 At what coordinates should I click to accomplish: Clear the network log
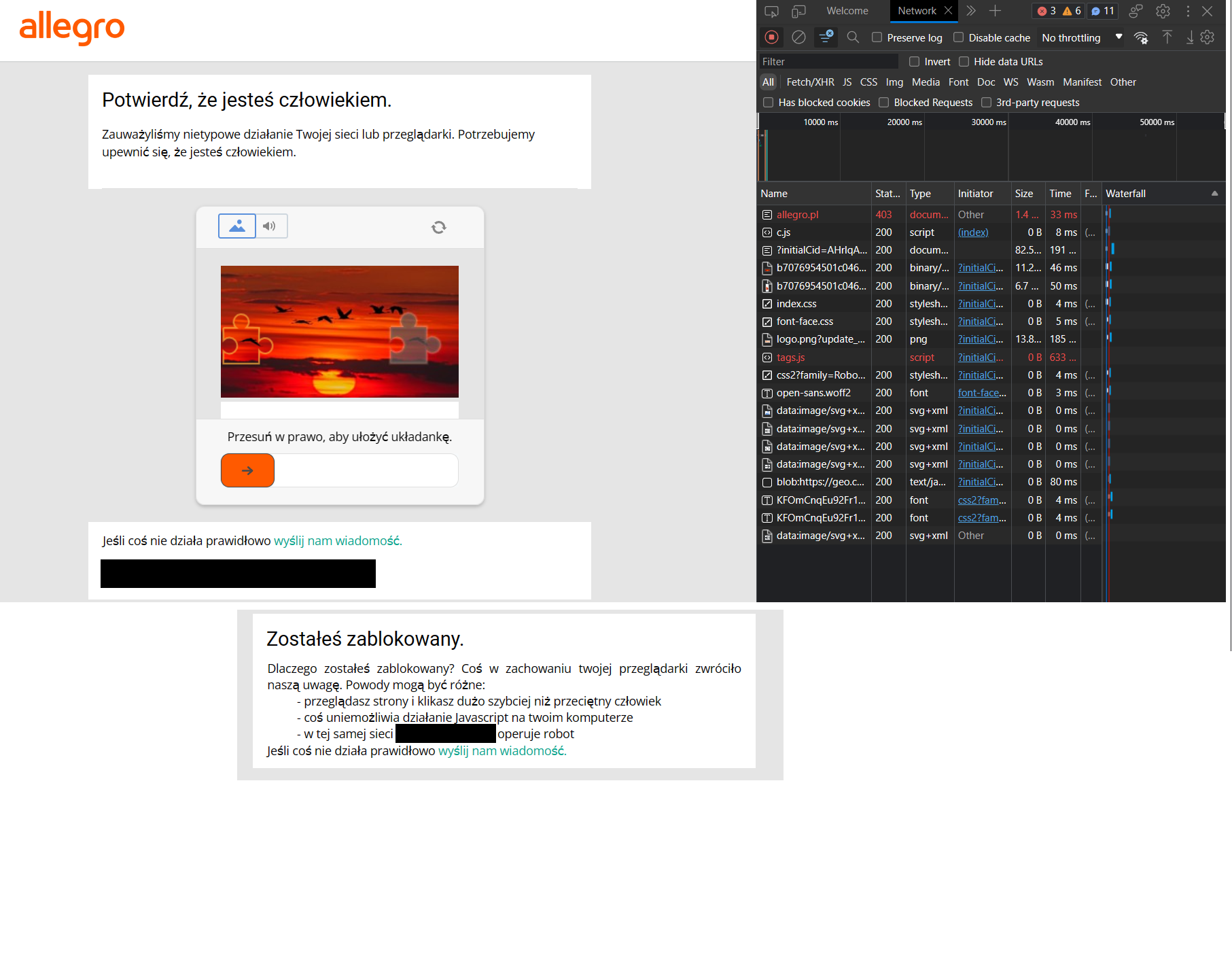pos(798,37)
